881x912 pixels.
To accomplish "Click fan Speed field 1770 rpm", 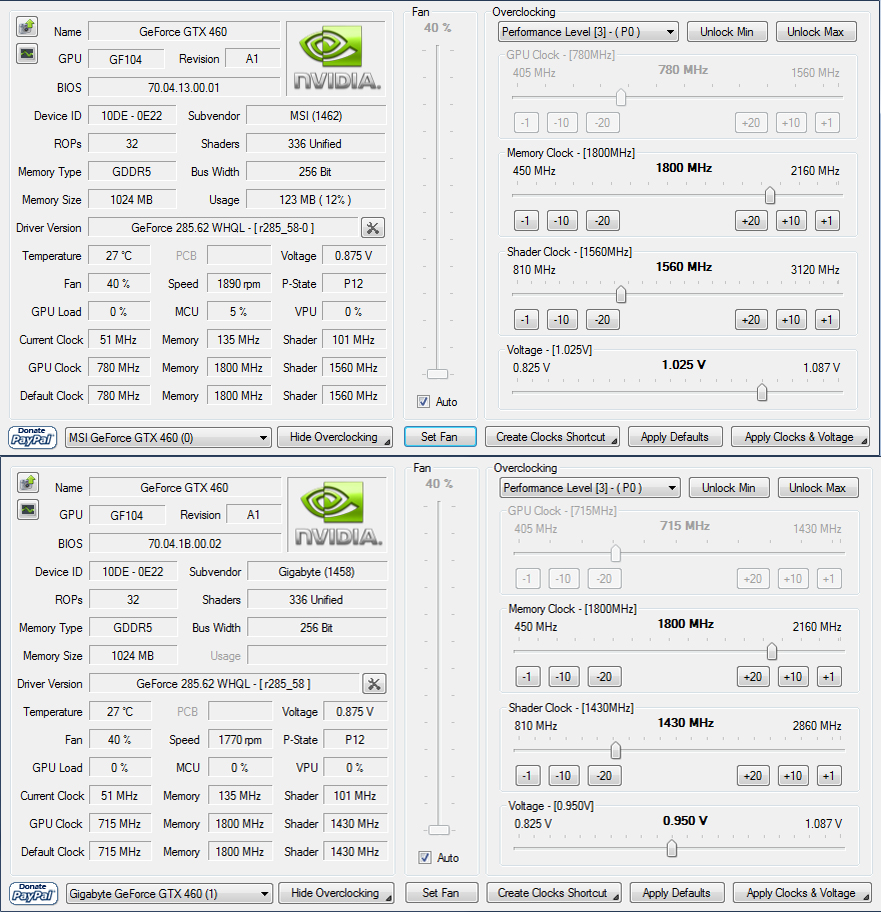I will (x=240, y=740).
